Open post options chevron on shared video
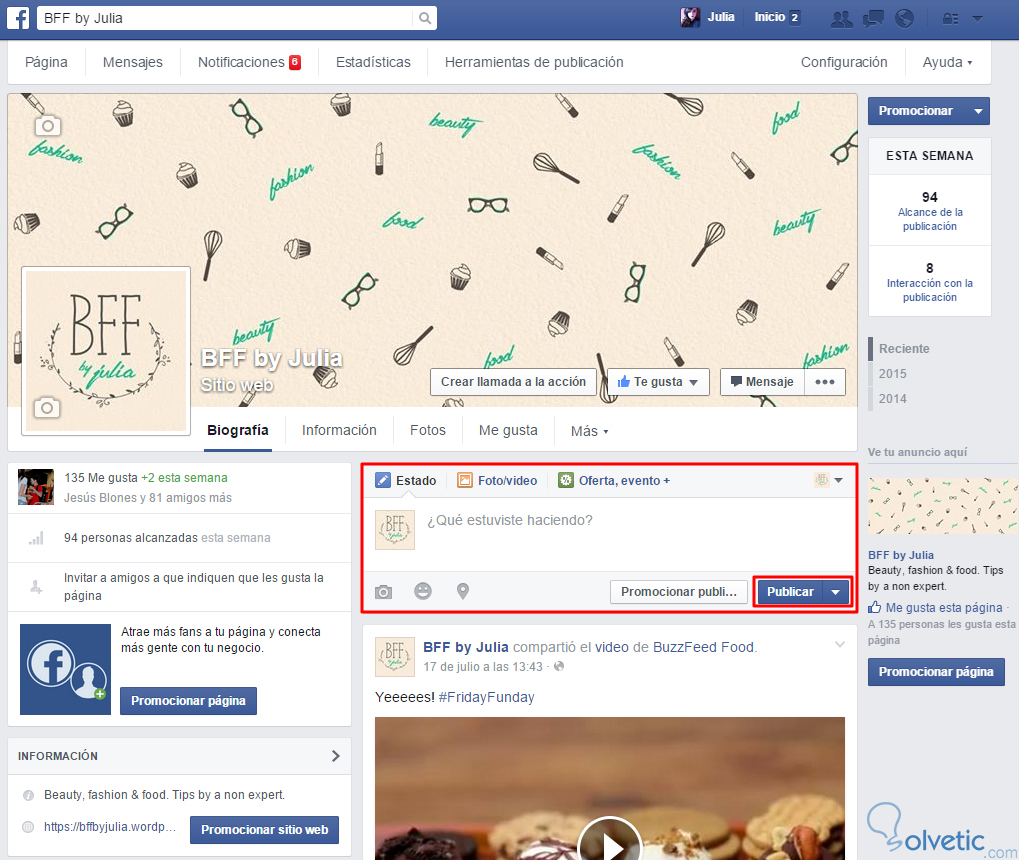The image size is (1019, 860). click(x=840, y=644)
